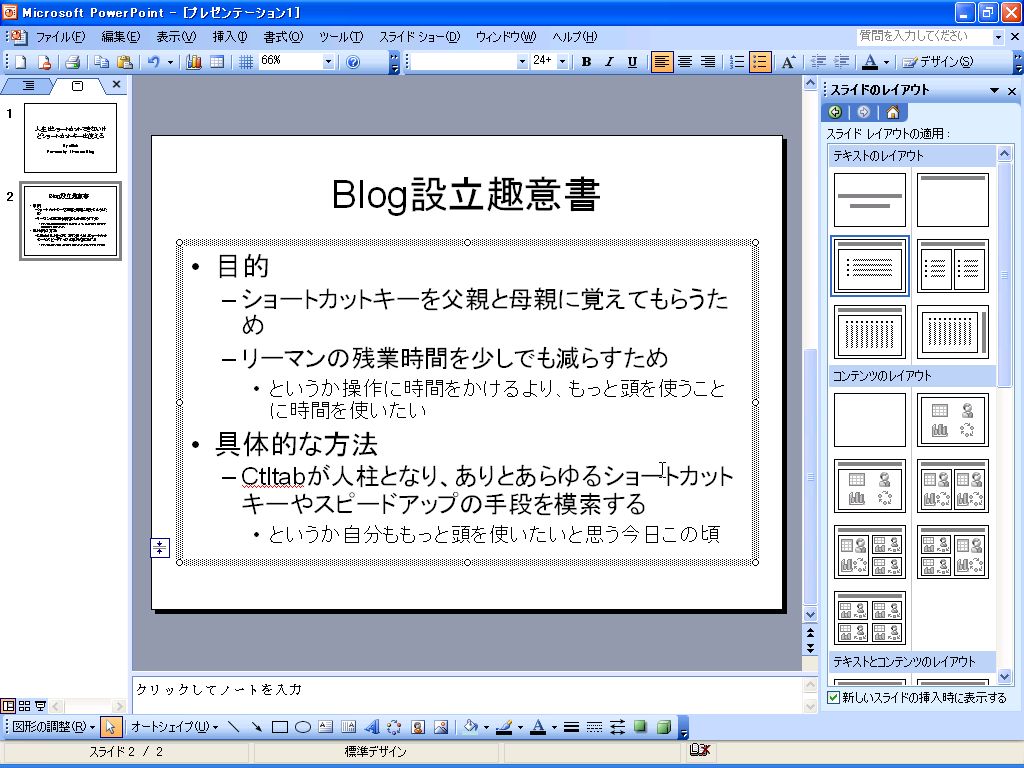Open the スライド ショー(D) menu
Image resolution: width=1024 pixels, height=768 pixels.
[x=419, y=37]
